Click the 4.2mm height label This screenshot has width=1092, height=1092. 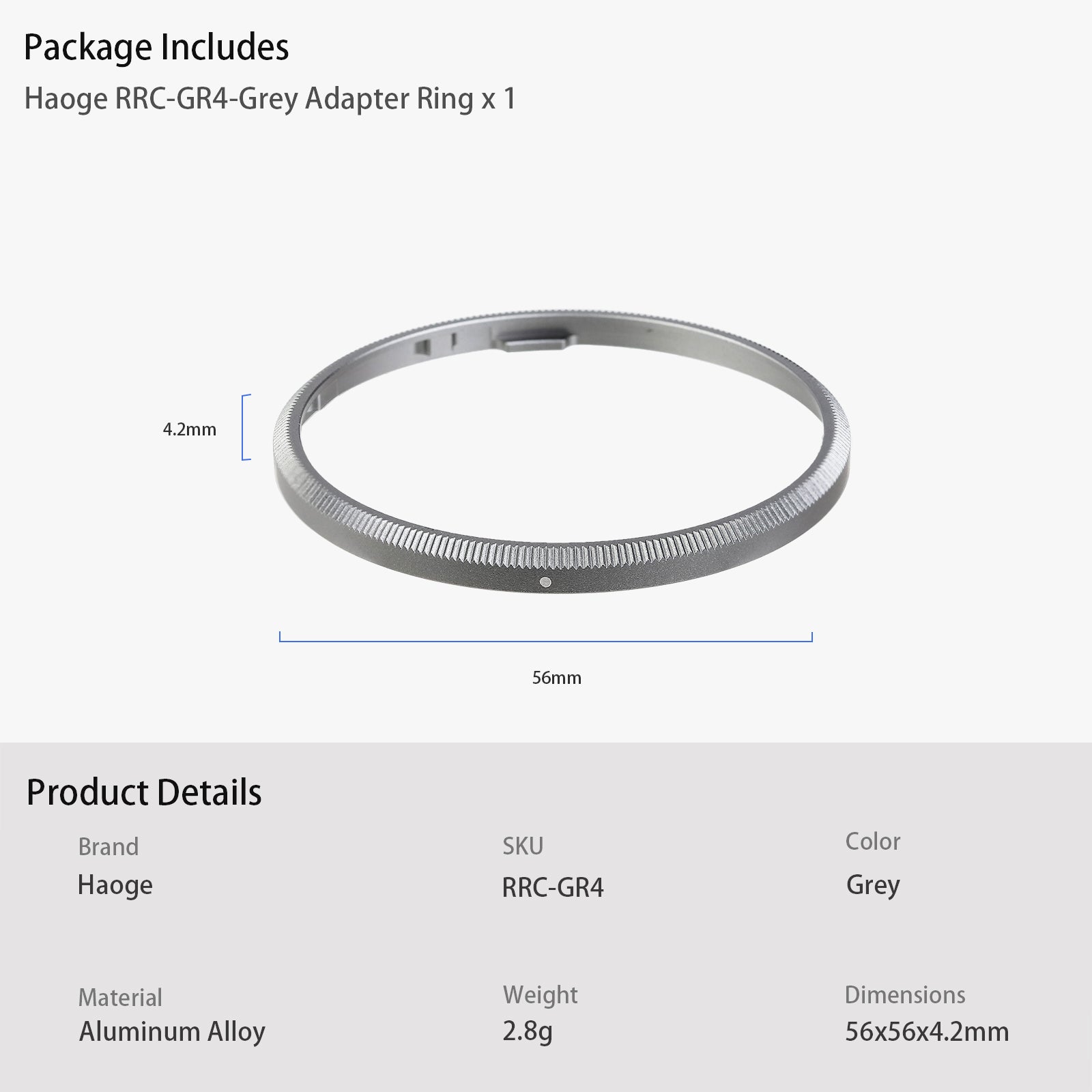(x=189, y=429)
